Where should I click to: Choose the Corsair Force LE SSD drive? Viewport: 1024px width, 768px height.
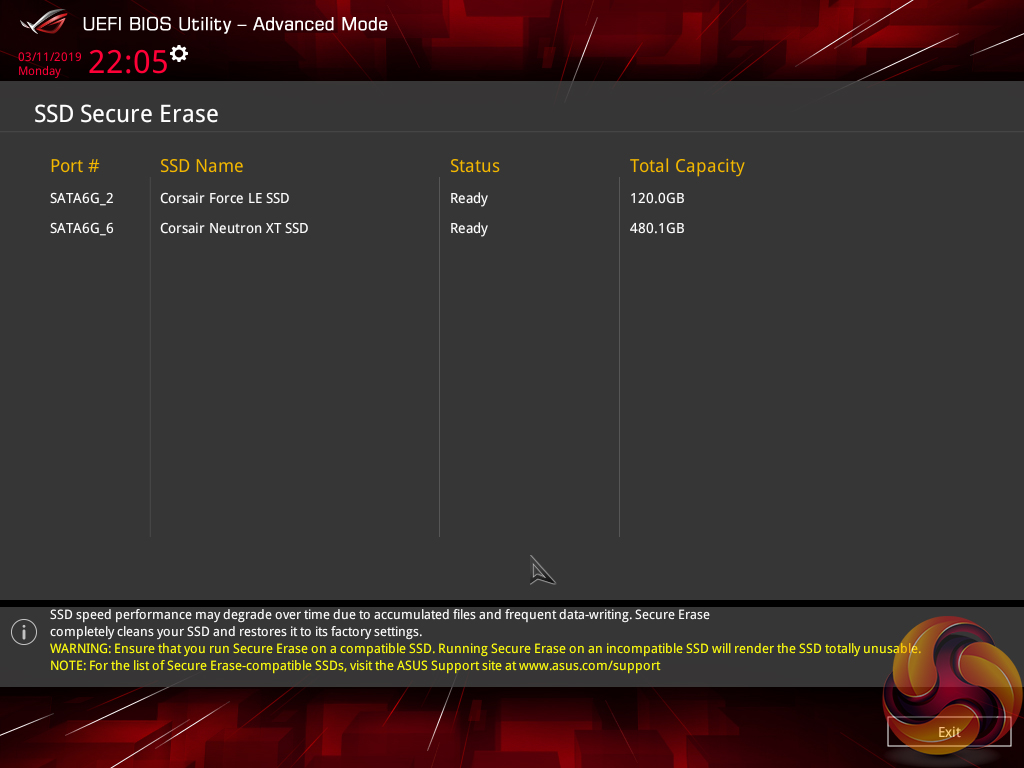pyautogui.click(x=225, y=198)
